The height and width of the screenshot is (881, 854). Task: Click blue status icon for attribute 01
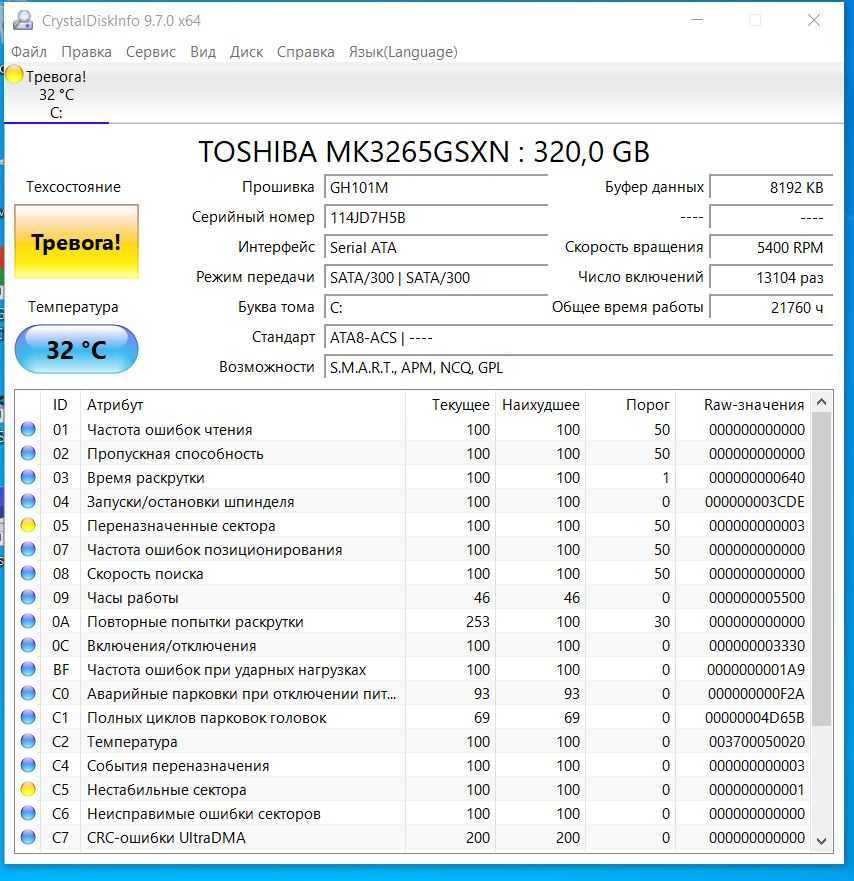28,429
